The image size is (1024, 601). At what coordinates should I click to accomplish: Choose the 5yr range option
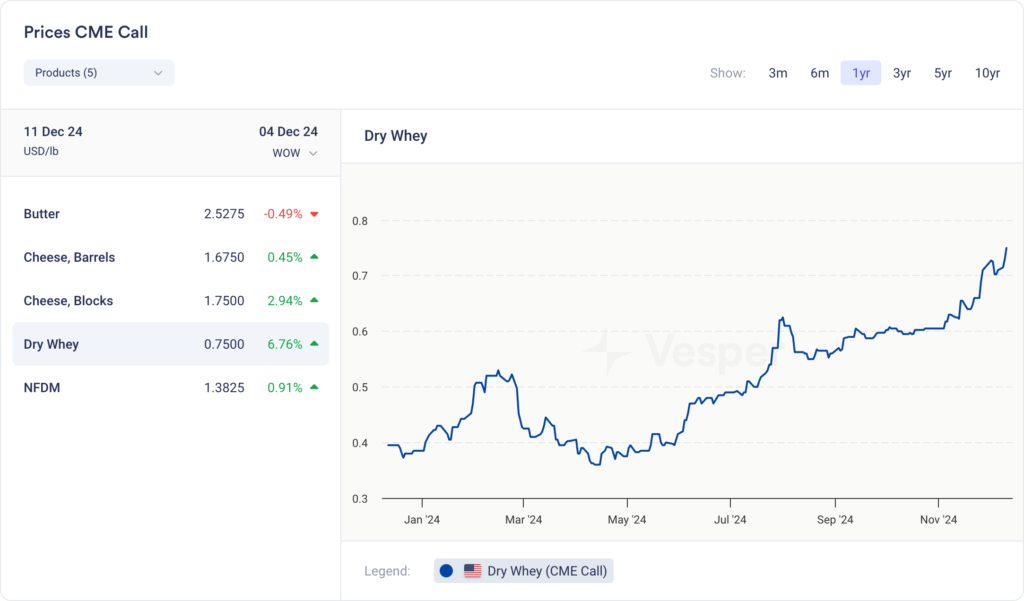pyautogui.click(x=943, y=73)
